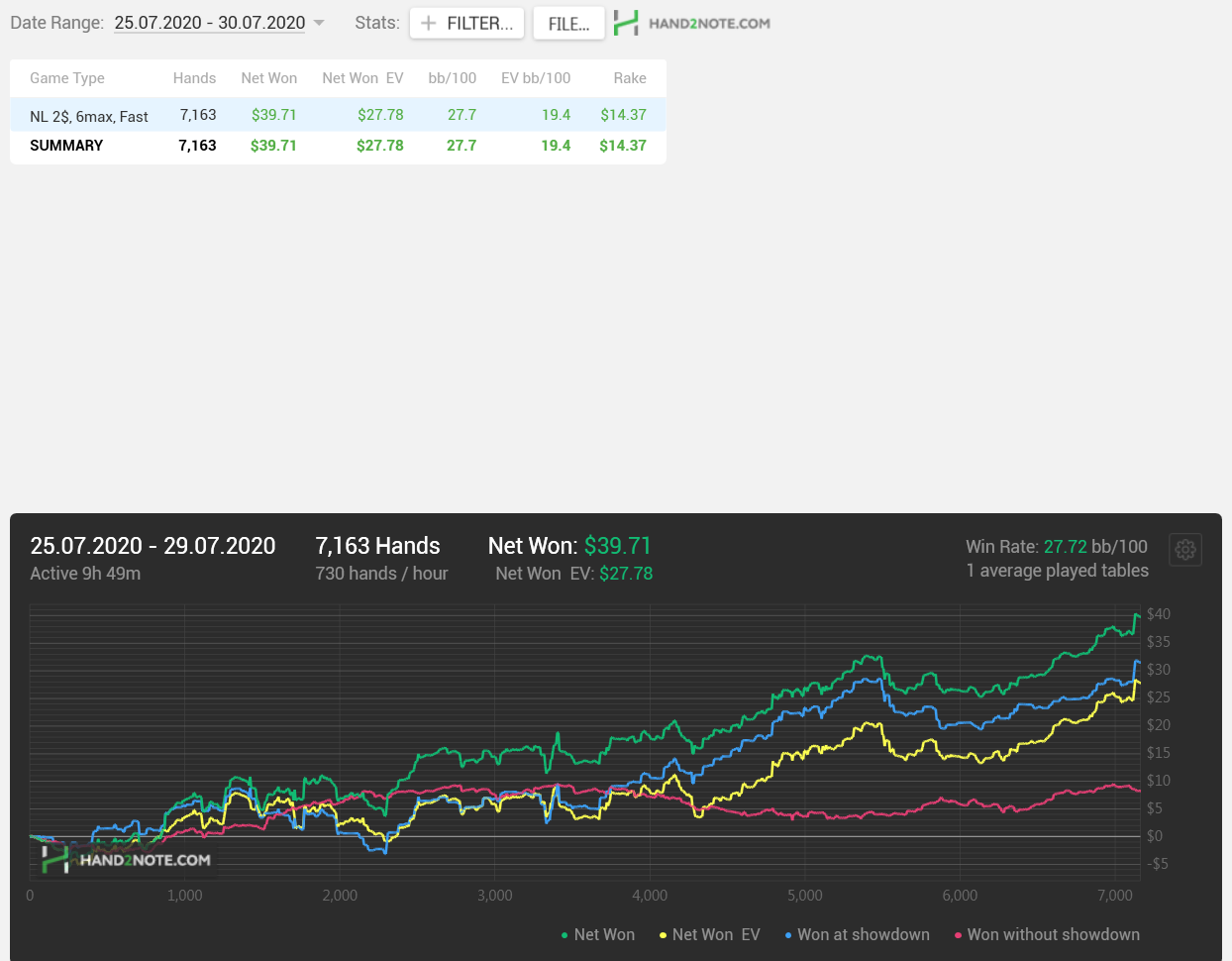The height and width of the screenshot is (961, 1232).
Task: Click the date range 25.07.2020 - 30.07.2020
Action: click(209, 23)
